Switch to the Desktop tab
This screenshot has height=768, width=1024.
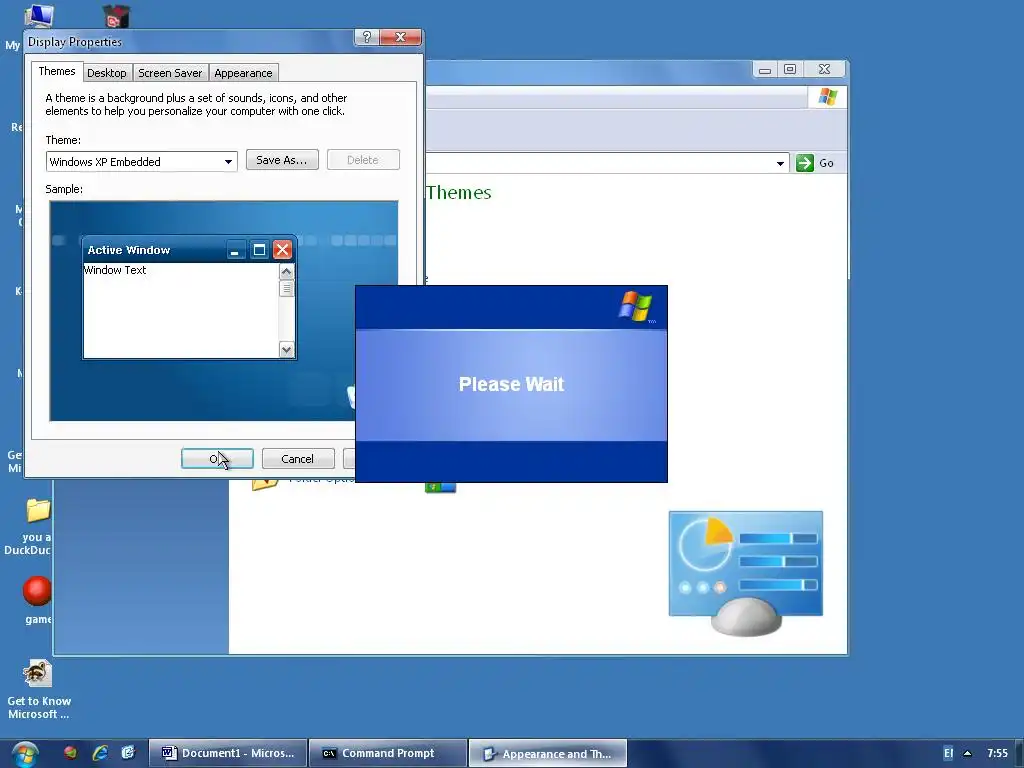[x=106, y=73]
